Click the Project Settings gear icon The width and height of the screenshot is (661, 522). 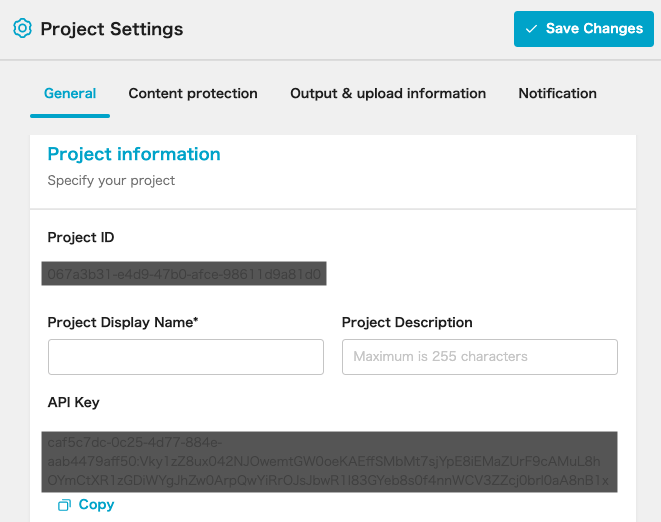point(23,28)
